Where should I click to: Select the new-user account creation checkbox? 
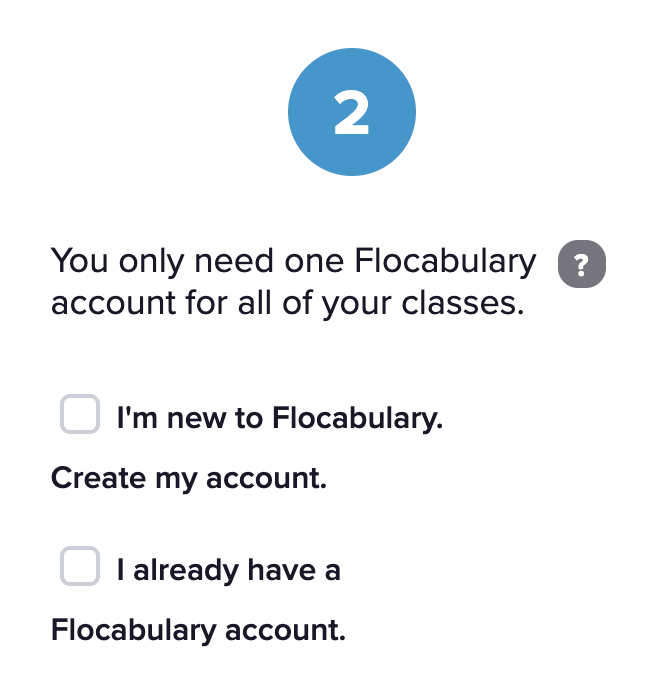coord(80,414)
